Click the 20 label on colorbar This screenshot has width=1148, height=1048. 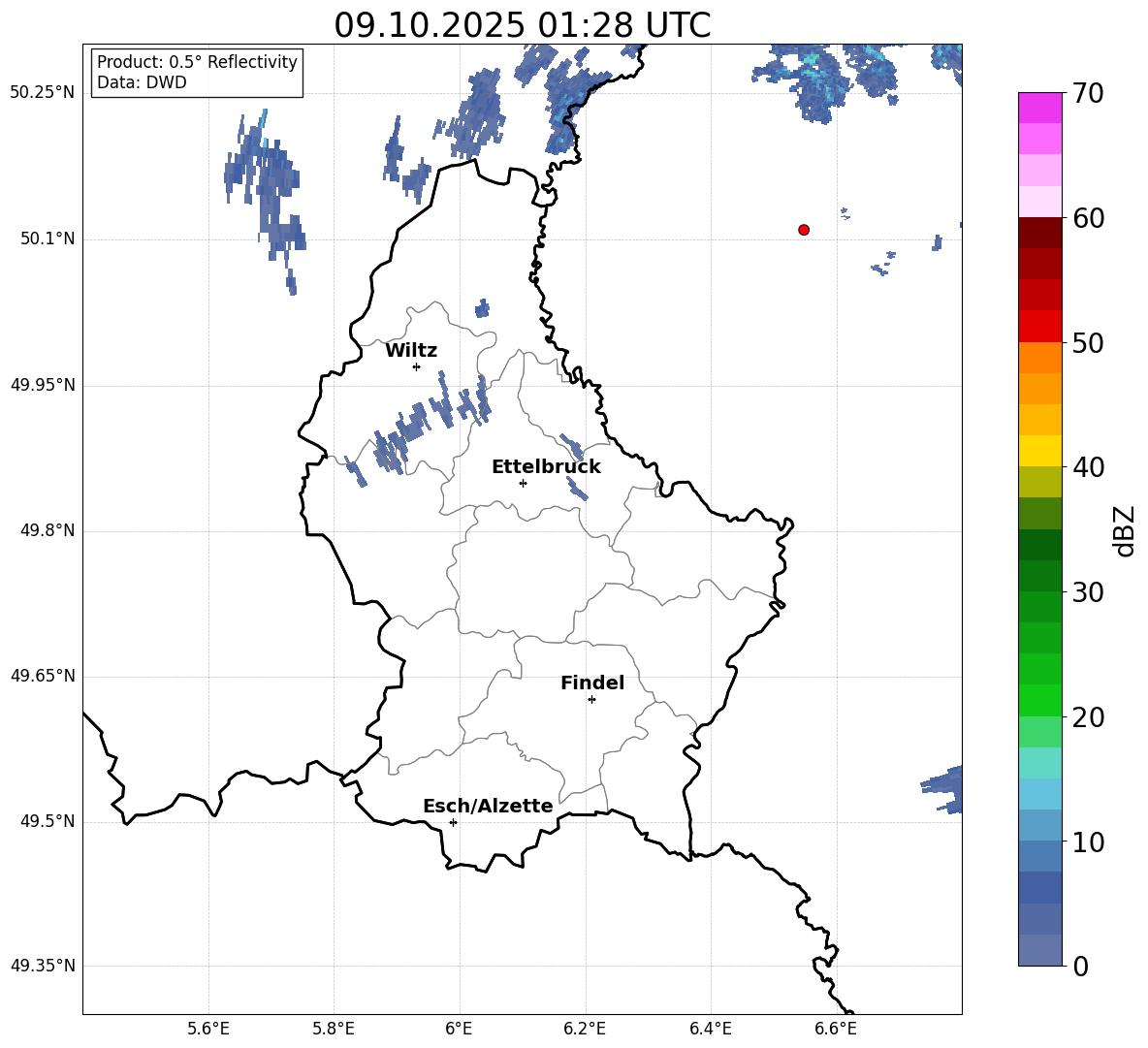click(x=1088, y=717)
